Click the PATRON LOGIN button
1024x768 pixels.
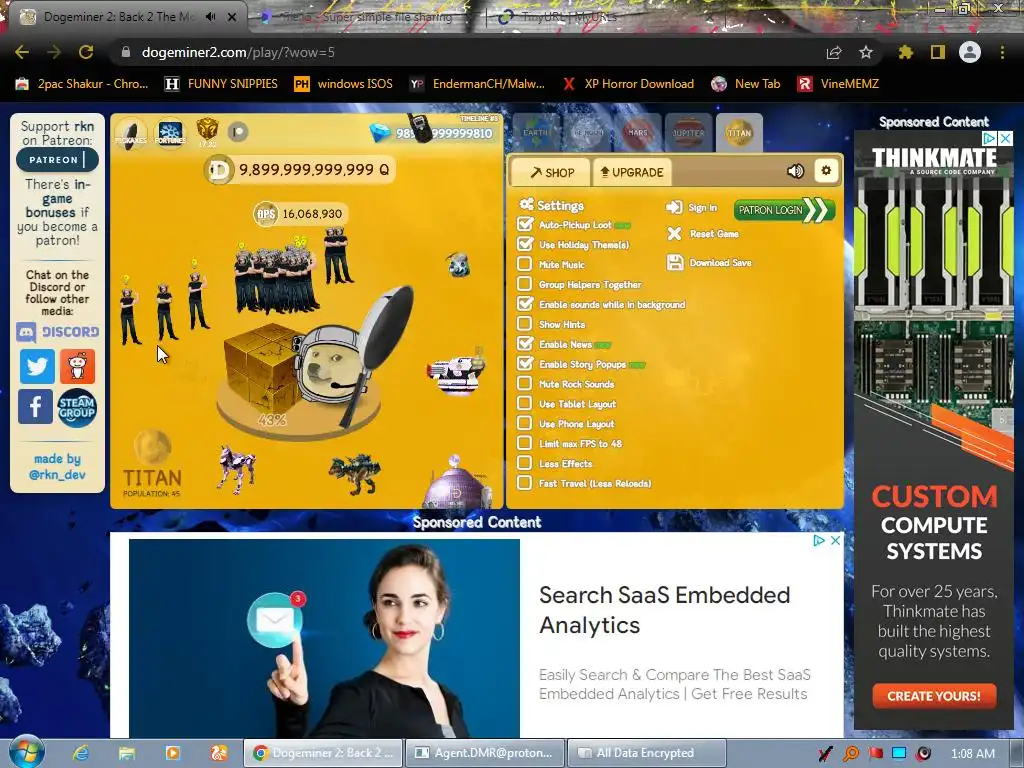pyautogui.click(x=784, y=210)
